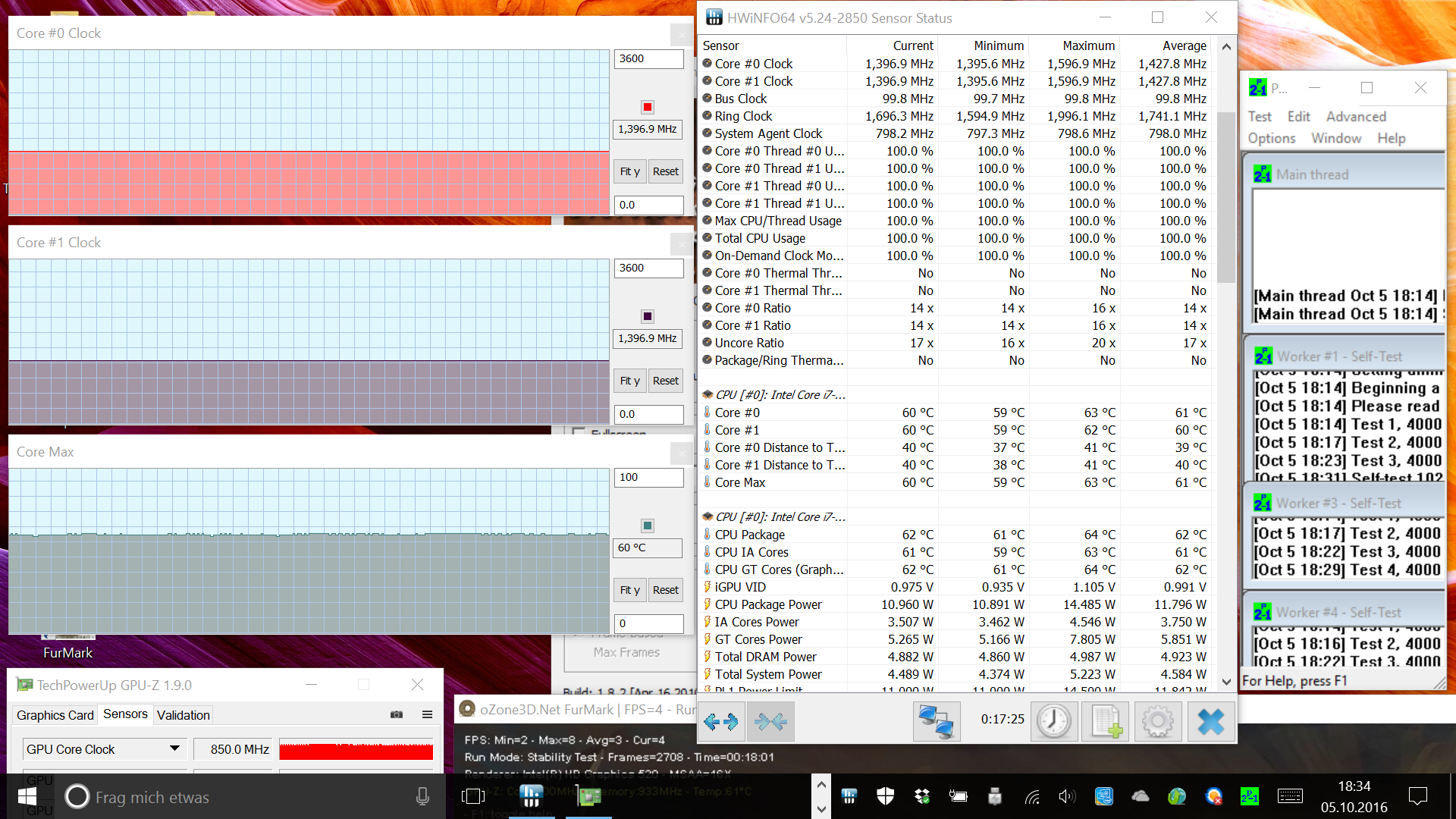Click Reset in Core #1 Clock graph
The width and height of the screenshot is (1456, 819).
666,381
